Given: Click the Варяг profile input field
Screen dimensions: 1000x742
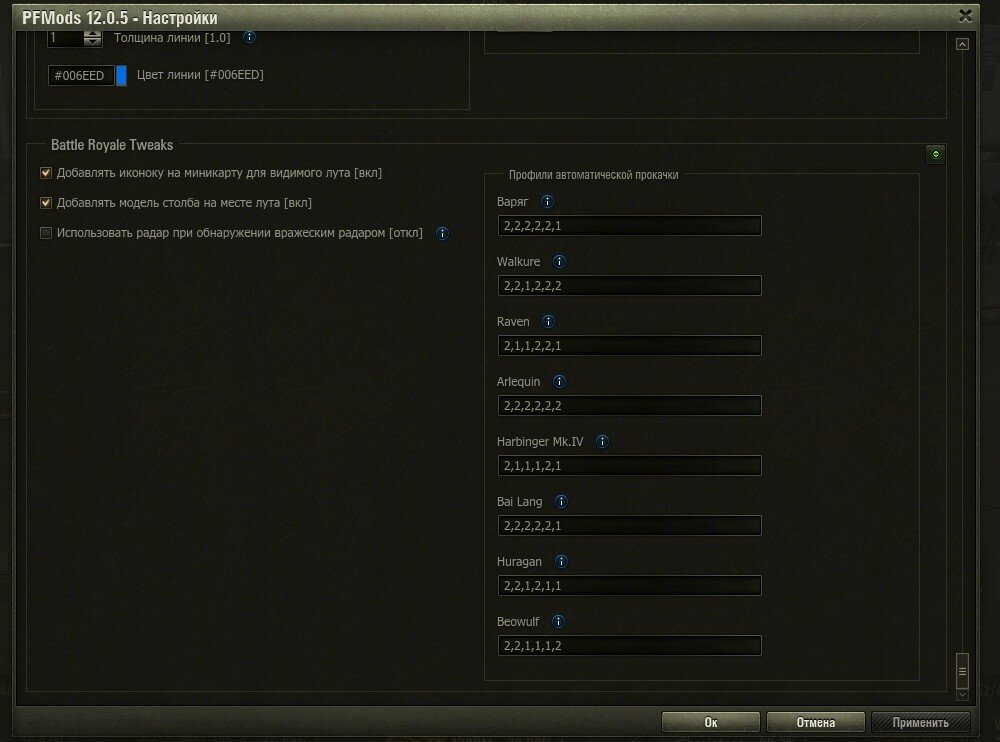Looking at the screenshot, I should [629, 226].
